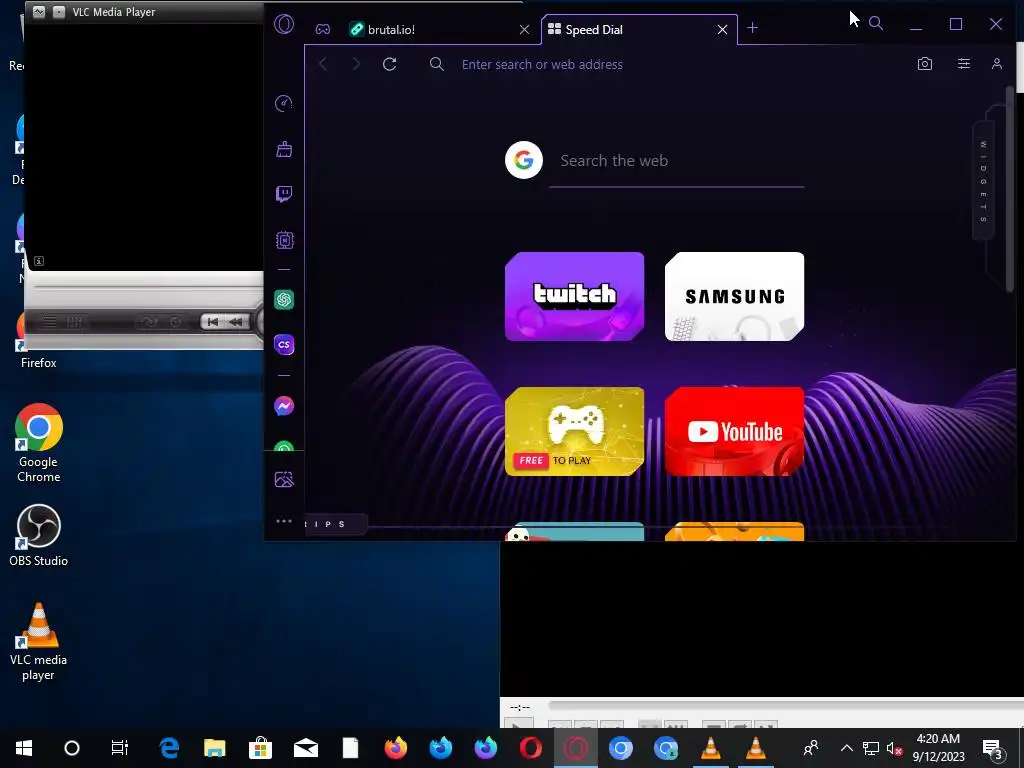Viewport: 1024px width, 768px height.
Task: Open Task View on the taskbar
Action: (120, 748)
